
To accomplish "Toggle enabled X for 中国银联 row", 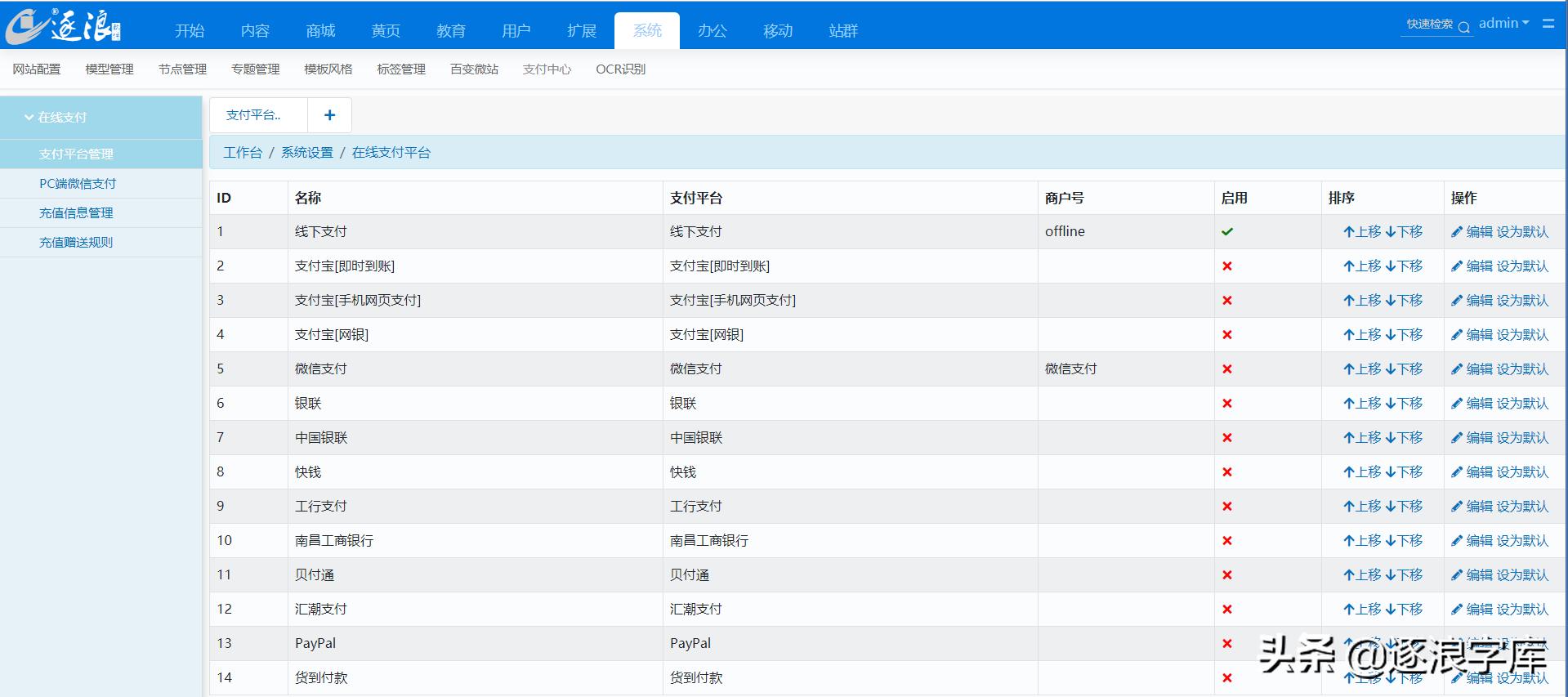I will [1227, 438].
